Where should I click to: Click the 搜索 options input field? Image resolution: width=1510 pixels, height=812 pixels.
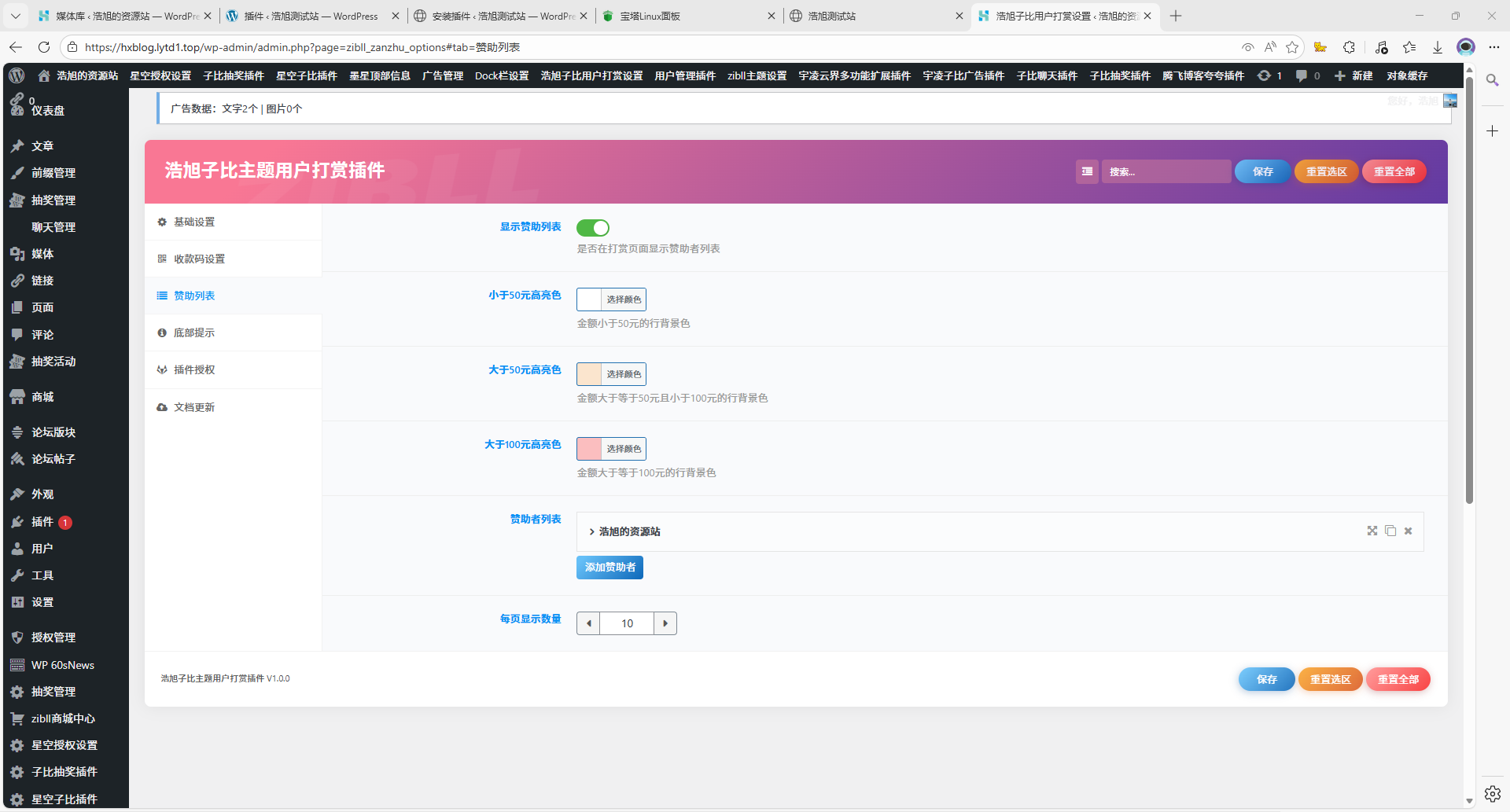[1166, 171]
